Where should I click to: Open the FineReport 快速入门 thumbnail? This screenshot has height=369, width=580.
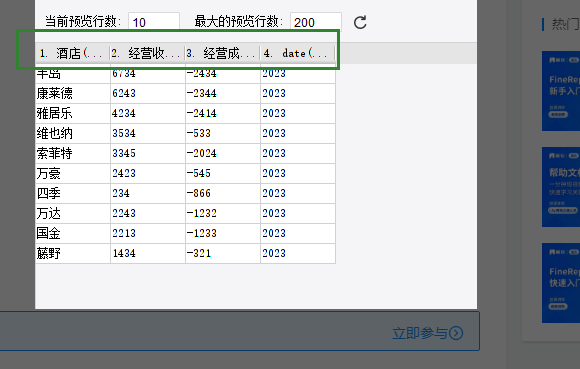coord(561,283)
